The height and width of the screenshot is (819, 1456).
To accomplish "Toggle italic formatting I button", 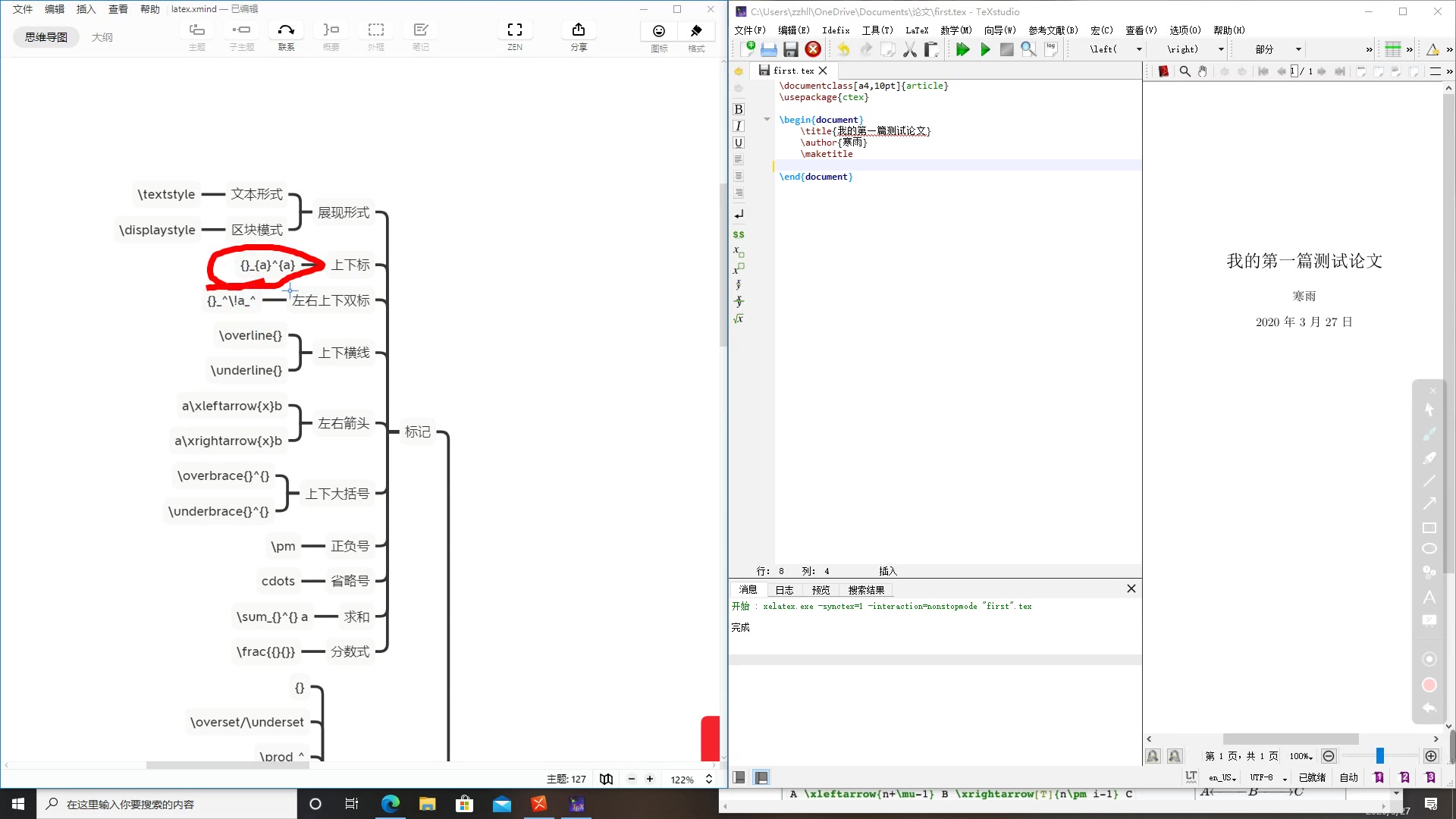I will click(x=739, y=126).
